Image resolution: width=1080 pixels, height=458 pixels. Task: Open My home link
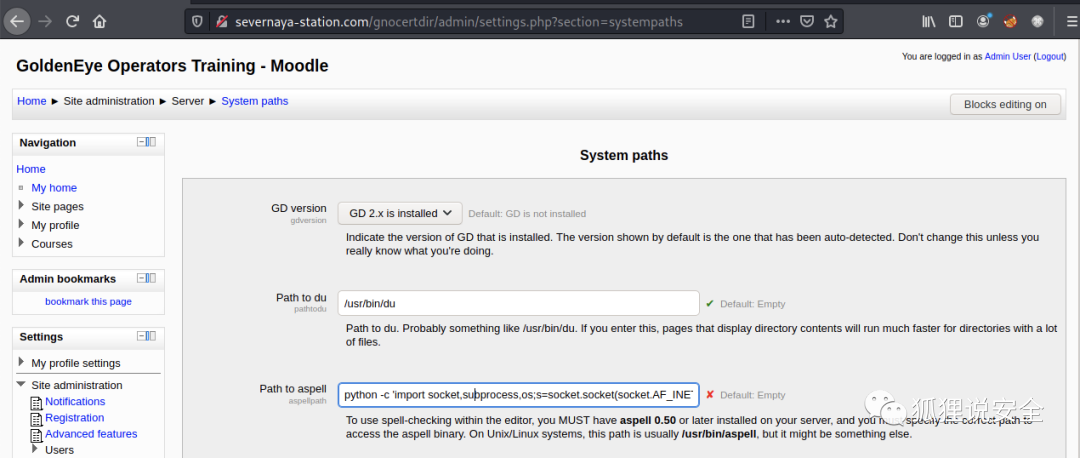(x=54, y=187)
